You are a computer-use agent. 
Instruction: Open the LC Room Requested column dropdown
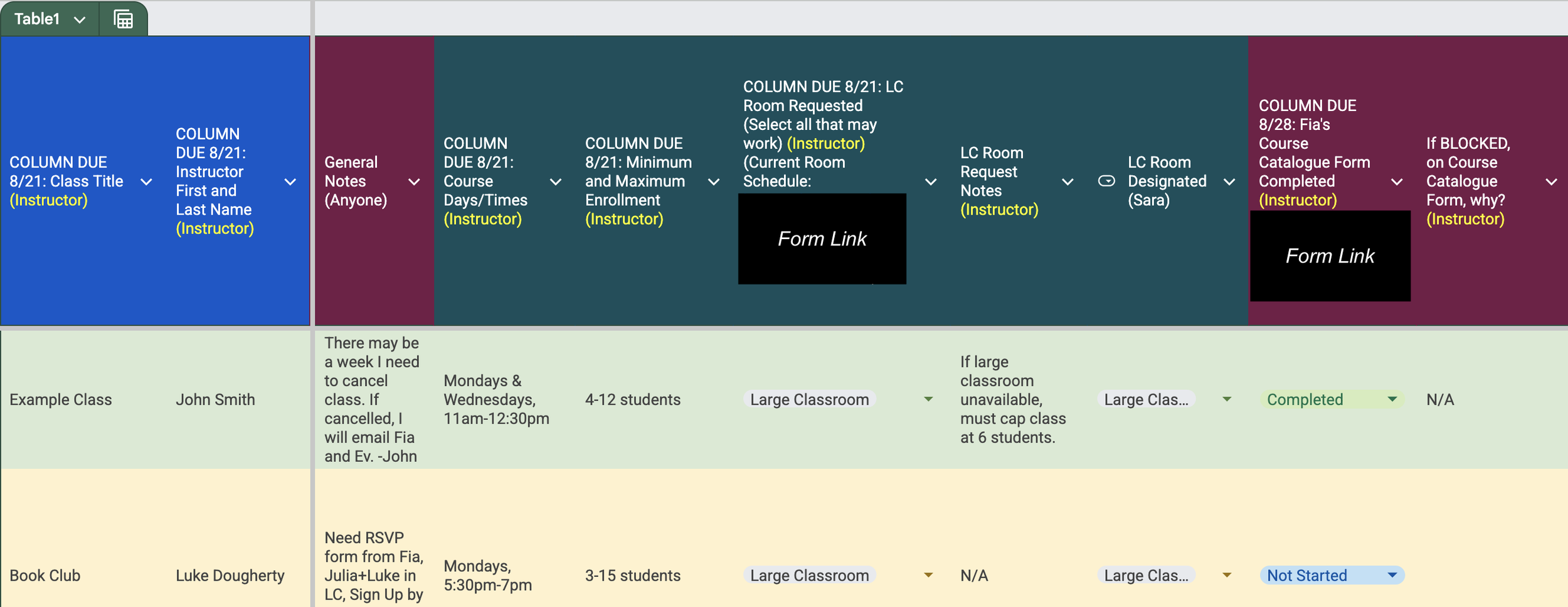point(931,182)
